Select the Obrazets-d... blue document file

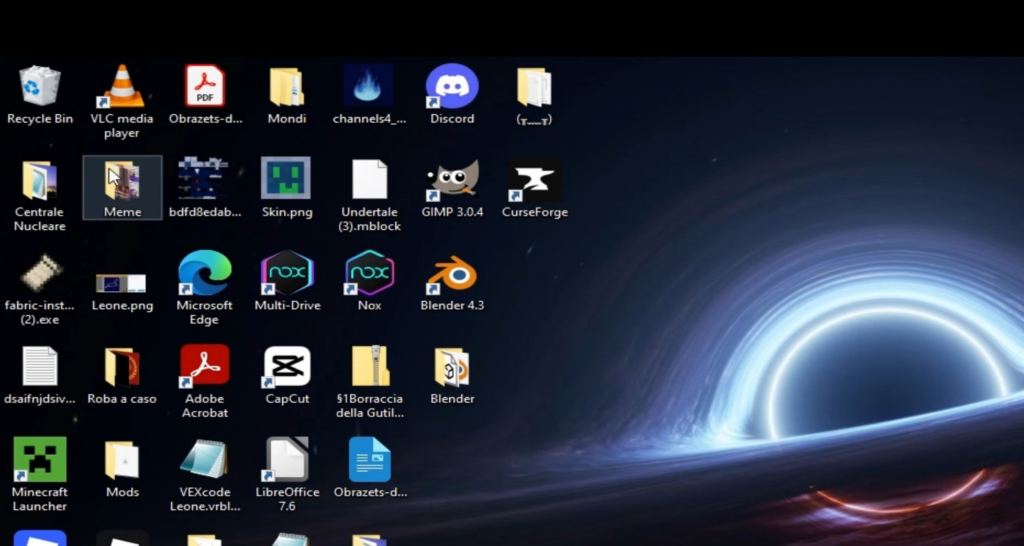coord(370,459)
